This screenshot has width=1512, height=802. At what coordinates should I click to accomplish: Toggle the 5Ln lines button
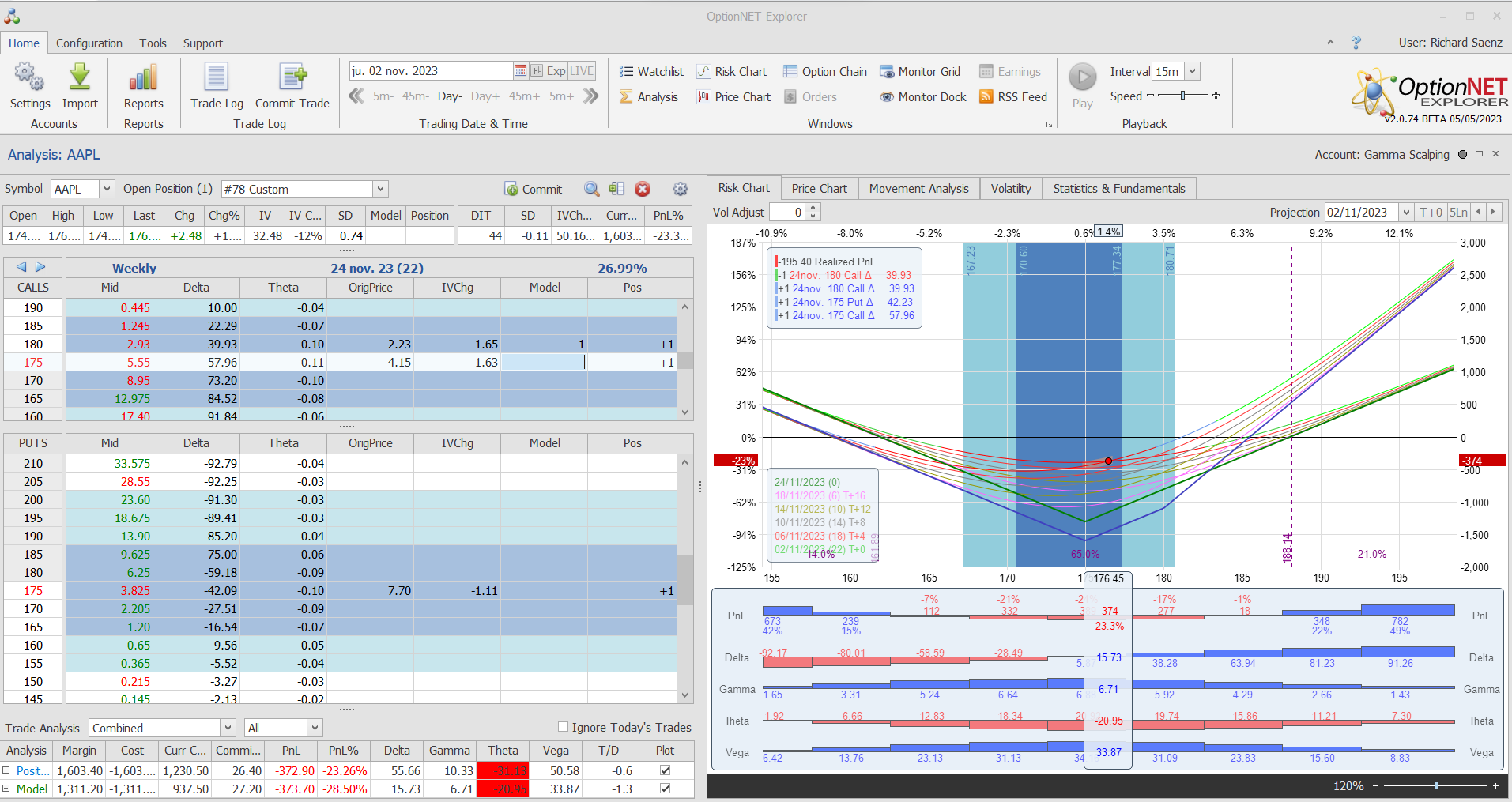click(1458, 212)
